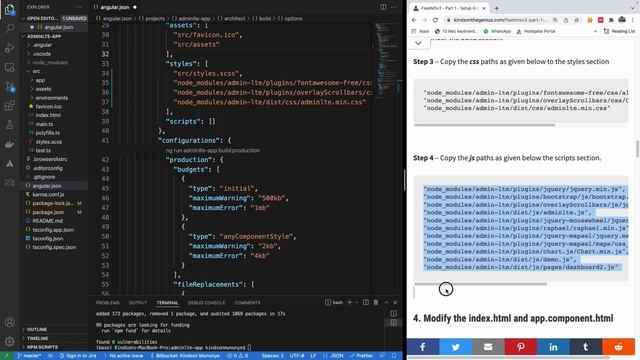Image resolution: width=640 pixels, height=360 pixels.
Task: Switch to COMMENTS panel tab
Action: coord(247,303)
